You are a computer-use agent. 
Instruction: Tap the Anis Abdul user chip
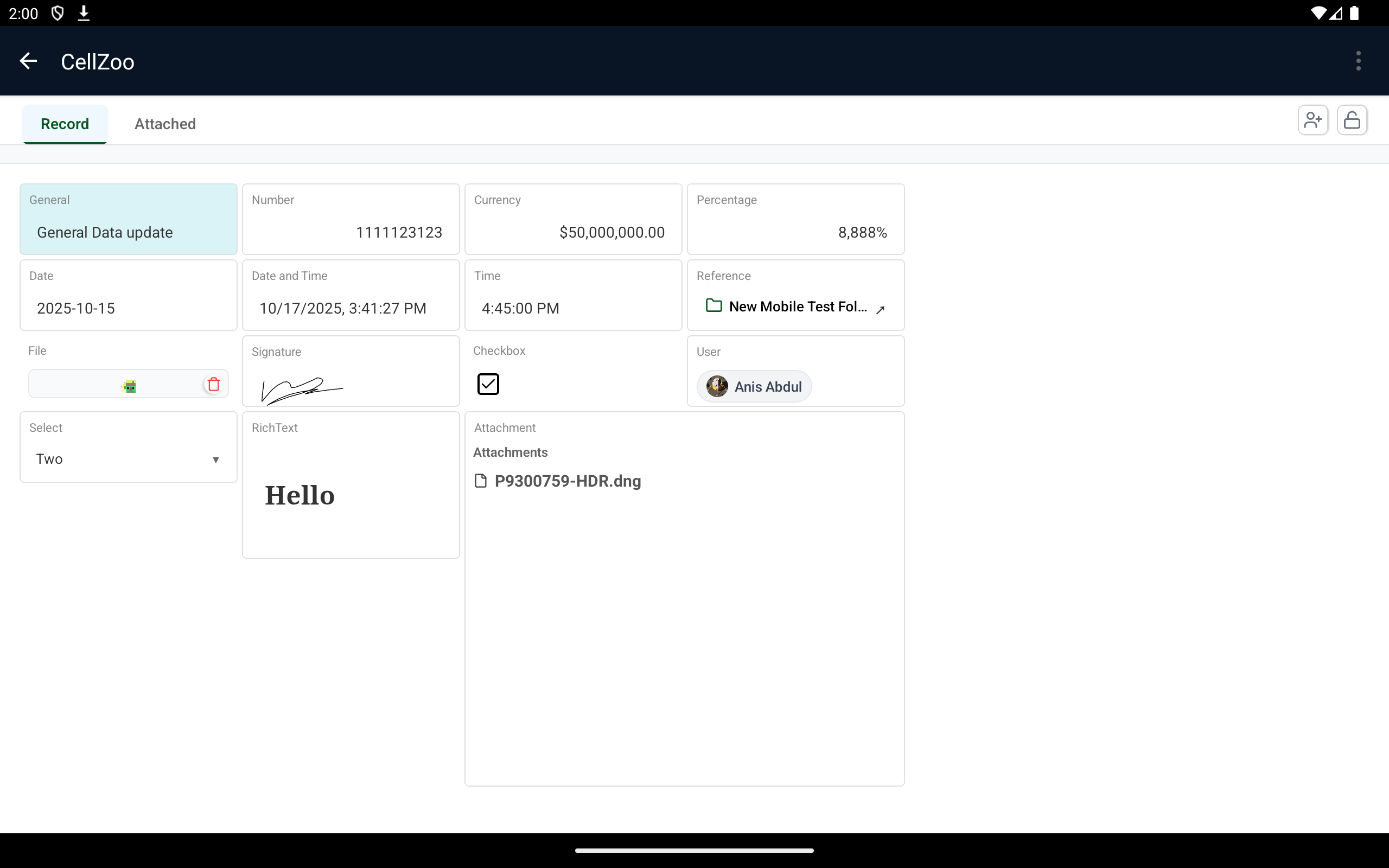(753, 386)
